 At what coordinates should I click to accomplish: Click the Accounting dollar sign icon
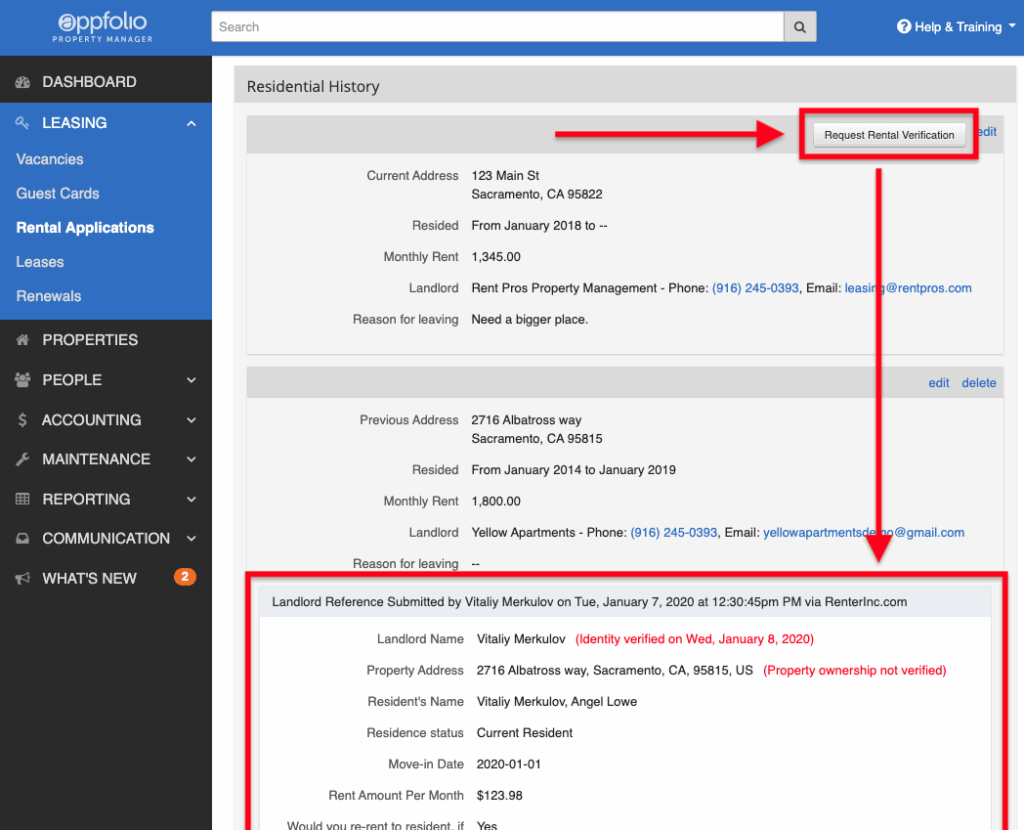(x=22, y=420)
